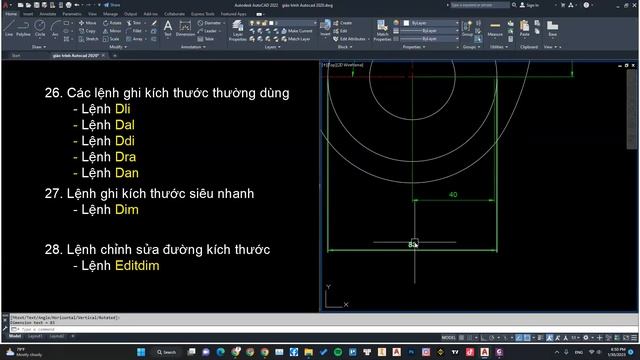Click the Mirror command
The height and width of the screenshot is (360, 640).
click(112, 31)
